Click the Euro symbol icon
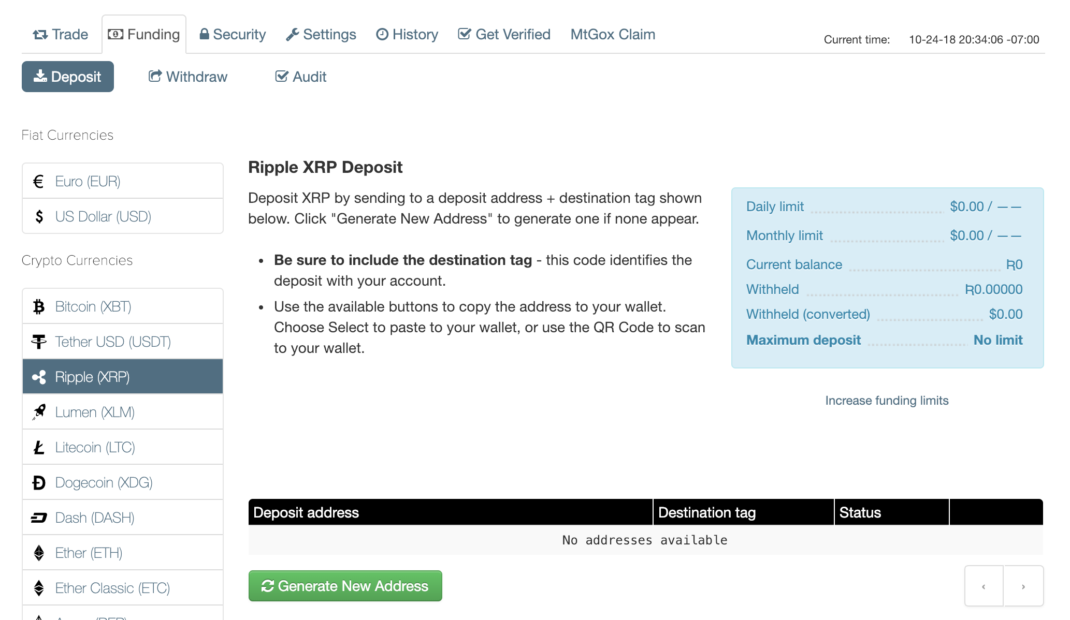 pyautogui.click(x=38, y=181)
